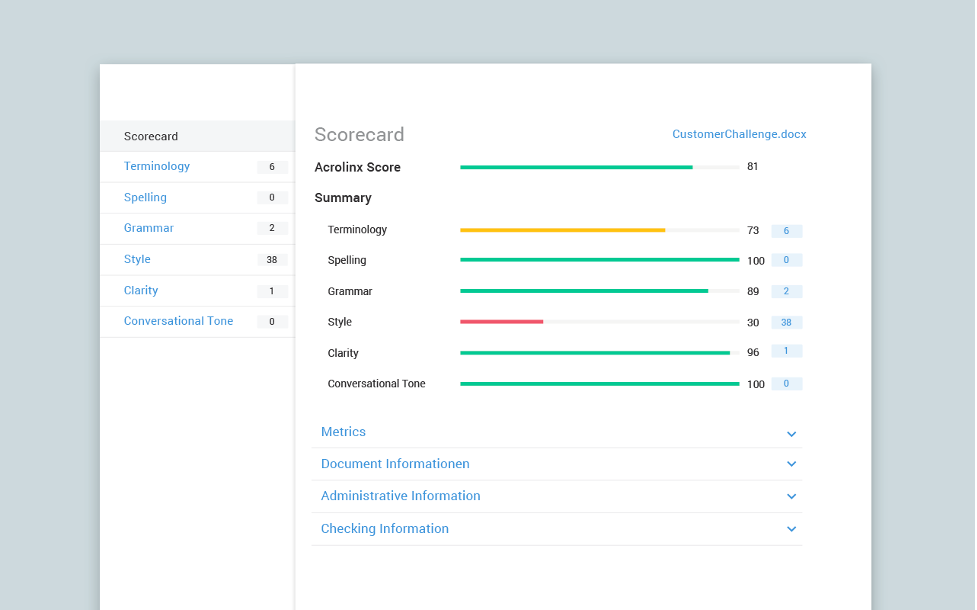The width and height of the screenshot is (977, 610).
Task: Expand Administrative Information chevron arrow
Action: click(x=791, y=496)
